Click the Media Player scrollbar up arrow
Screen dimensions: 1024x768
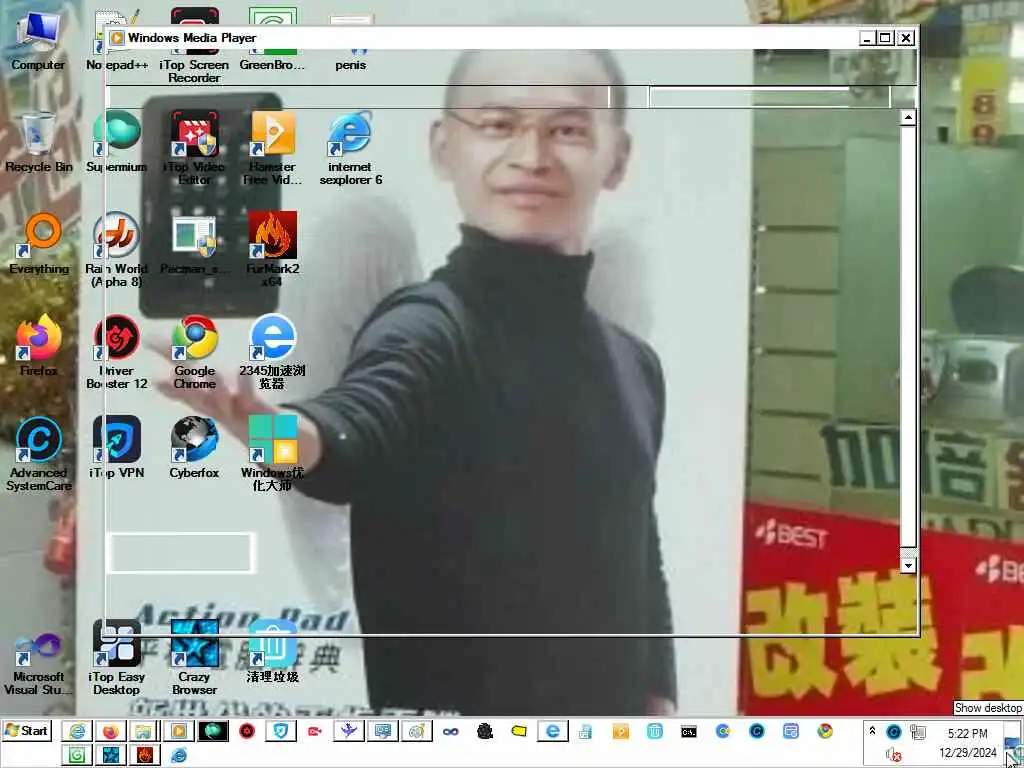[908, 118]
